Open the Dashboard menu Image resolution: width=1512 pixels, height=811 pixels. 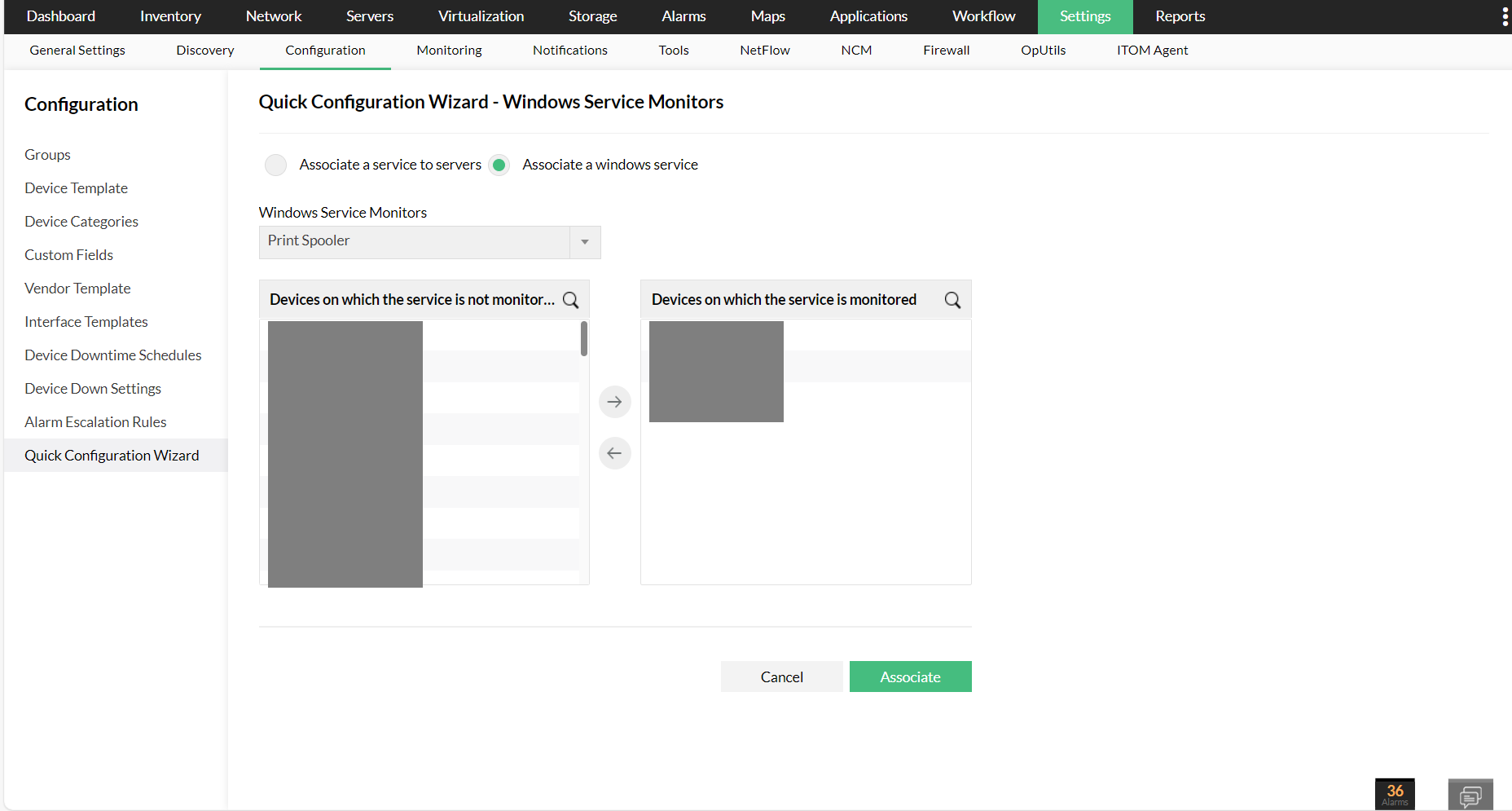click(x=61, y=16)
